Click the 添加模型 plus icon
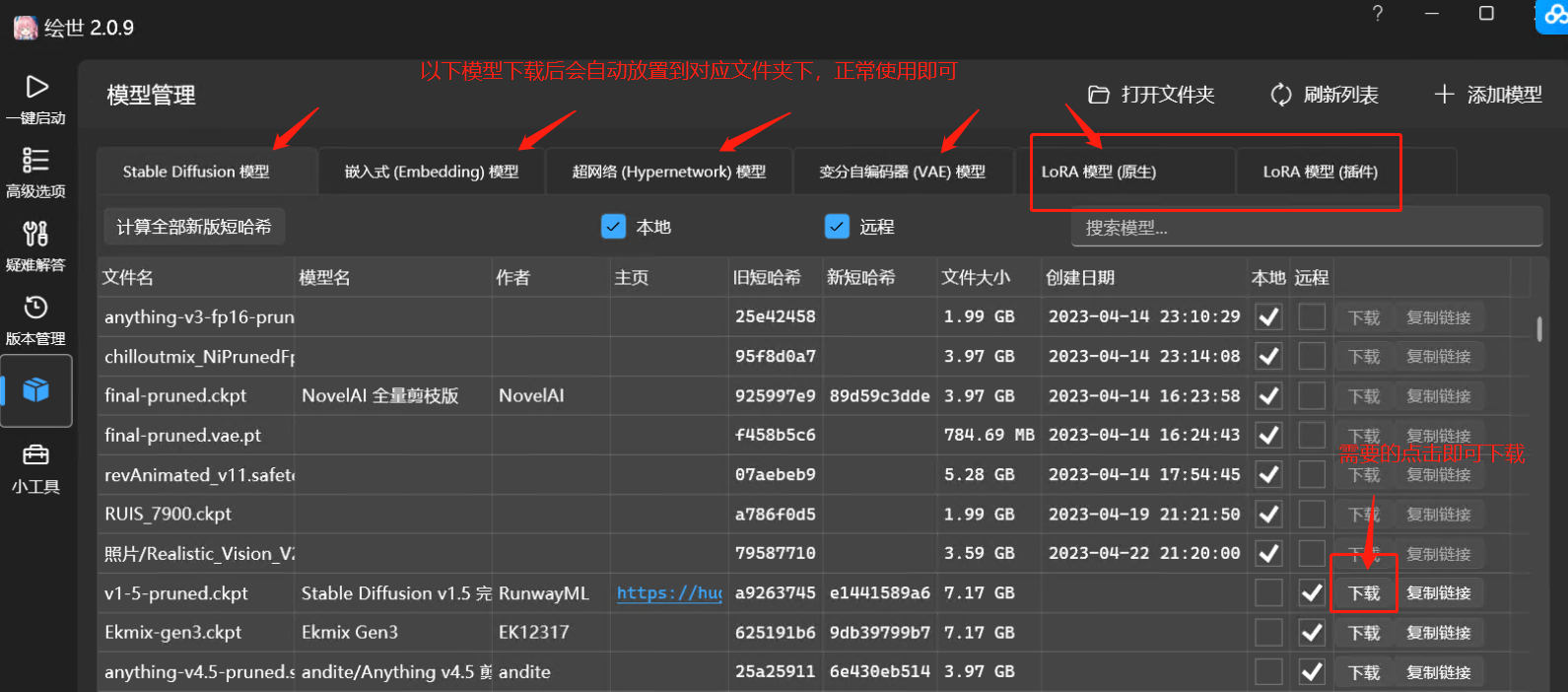 [x=1444, y=95]
